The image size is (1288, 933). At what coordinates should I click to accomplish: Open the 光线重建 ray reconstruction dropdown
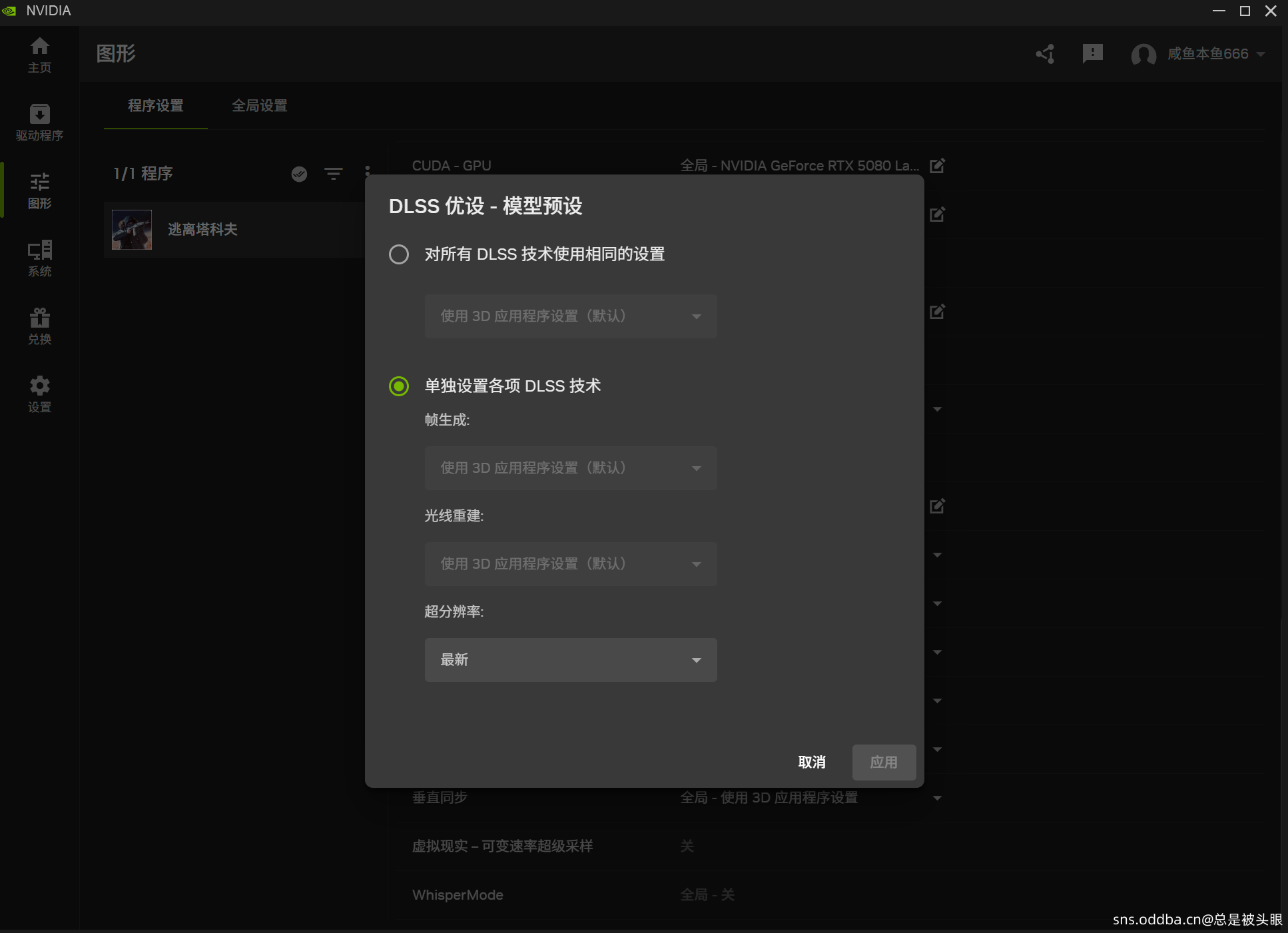click(x=571, y=563)
